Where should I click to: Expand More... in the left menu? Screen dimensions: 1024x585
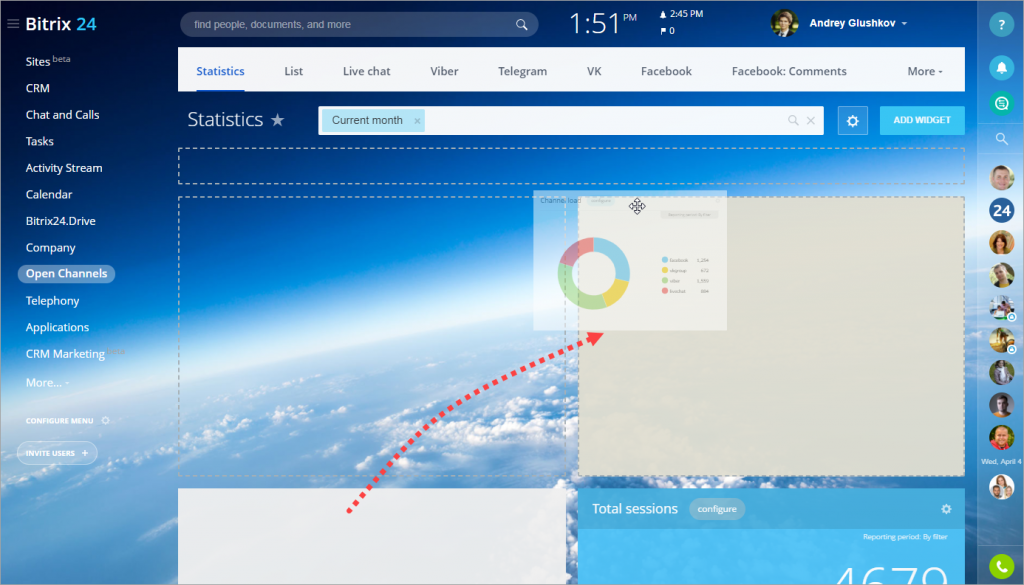point(47,383)
